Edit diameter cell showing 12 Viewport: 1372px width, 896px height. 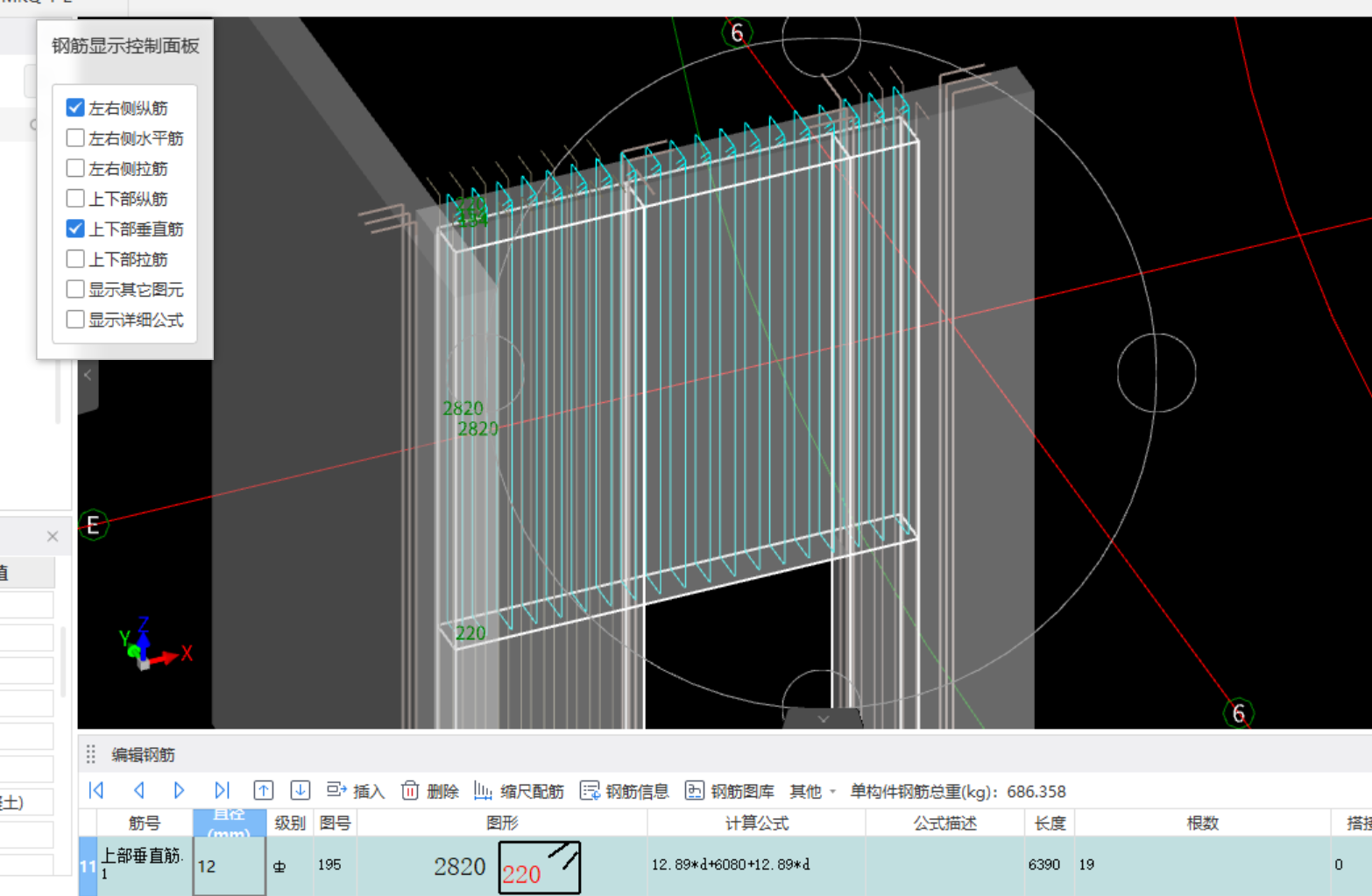coord(230,866)
